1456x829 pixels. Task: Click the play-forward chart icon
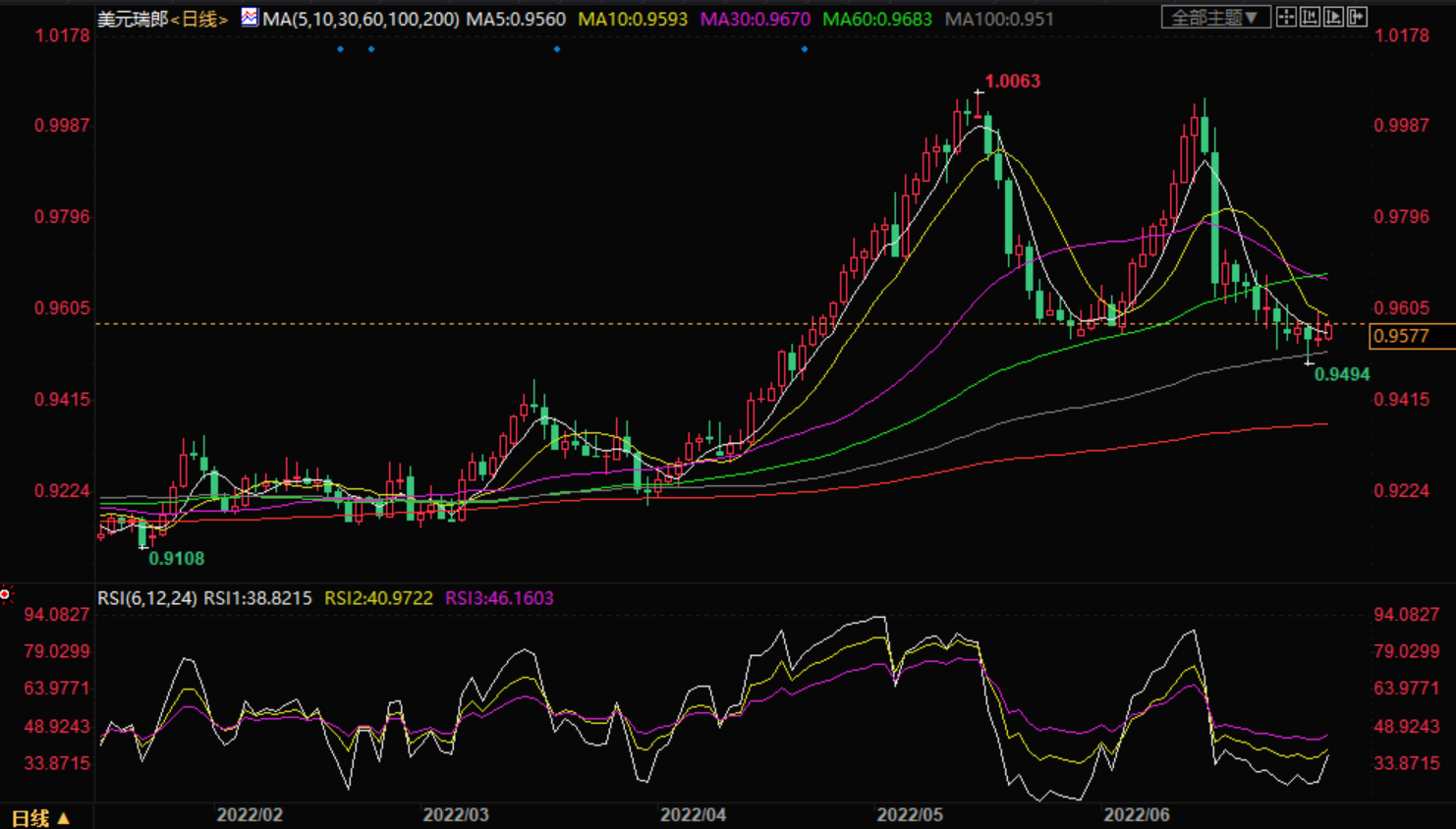point(1333,18)
